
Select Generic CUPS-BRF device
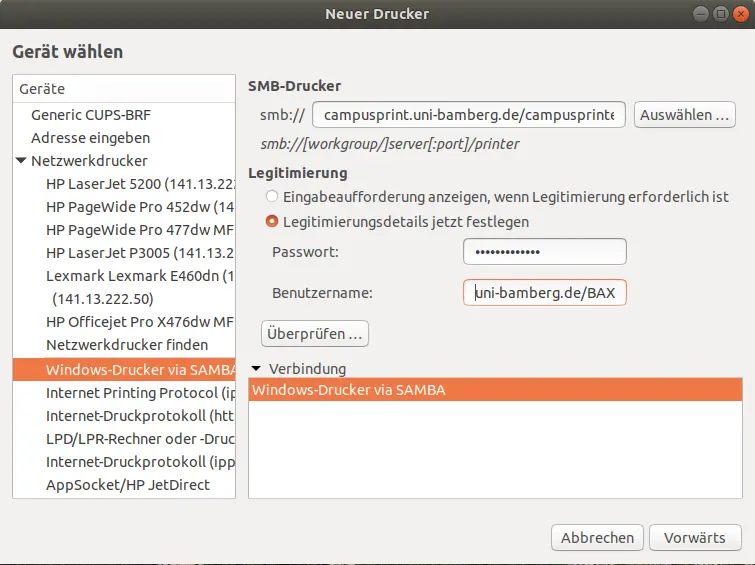(x=124, y=115)
